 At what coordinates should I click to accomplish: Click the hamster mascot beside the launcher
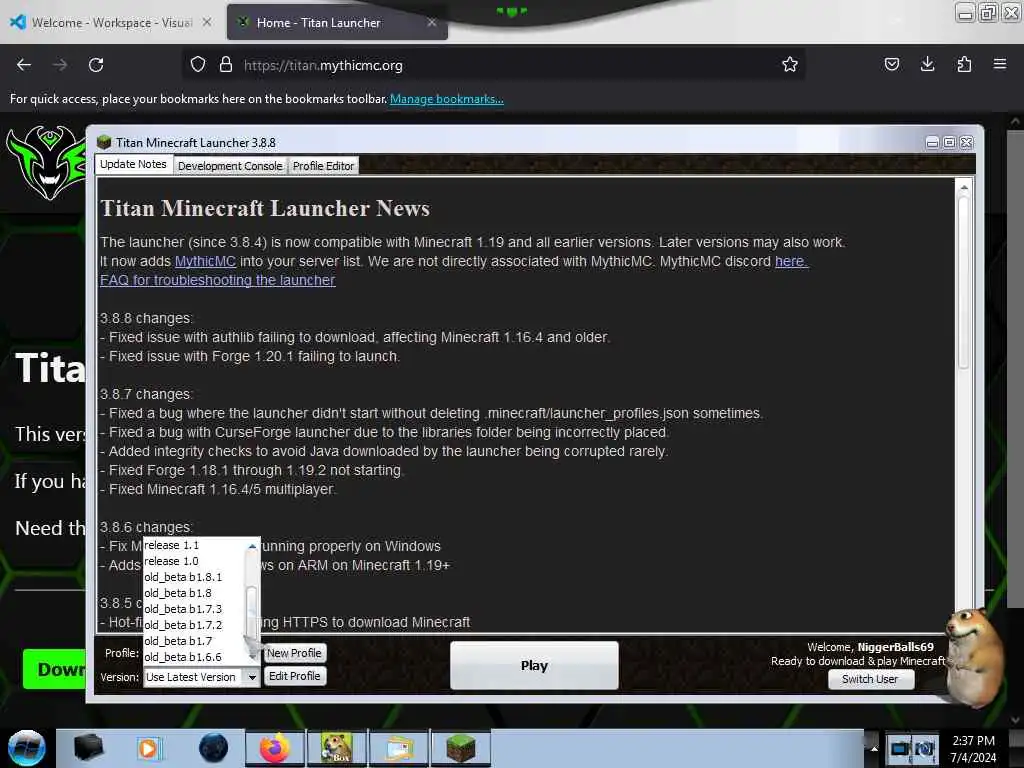coord(973,656)
